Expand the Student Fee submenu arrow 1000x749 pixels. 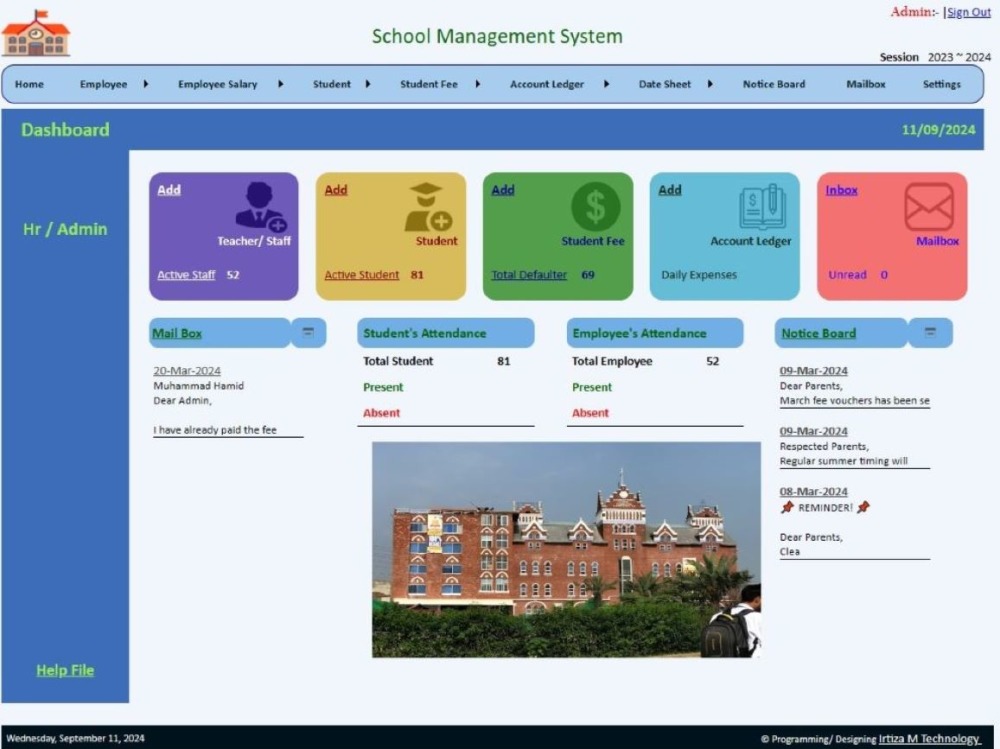pos(477,84)
